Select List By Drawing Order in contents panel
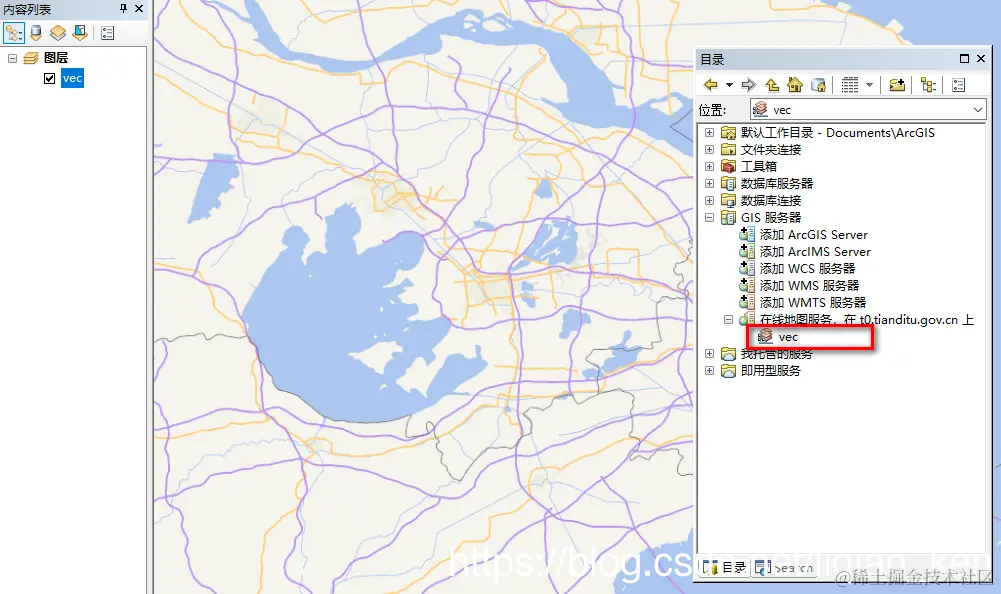 (13, 33)
